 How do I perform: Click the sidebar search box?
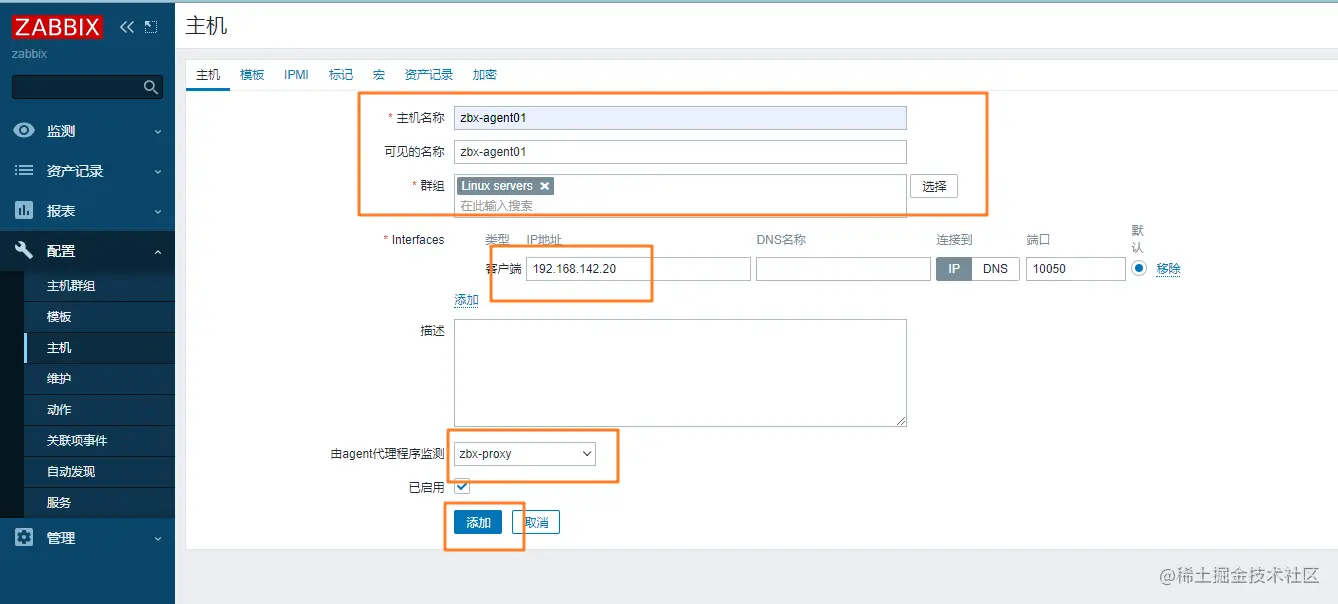coord(87,87)
